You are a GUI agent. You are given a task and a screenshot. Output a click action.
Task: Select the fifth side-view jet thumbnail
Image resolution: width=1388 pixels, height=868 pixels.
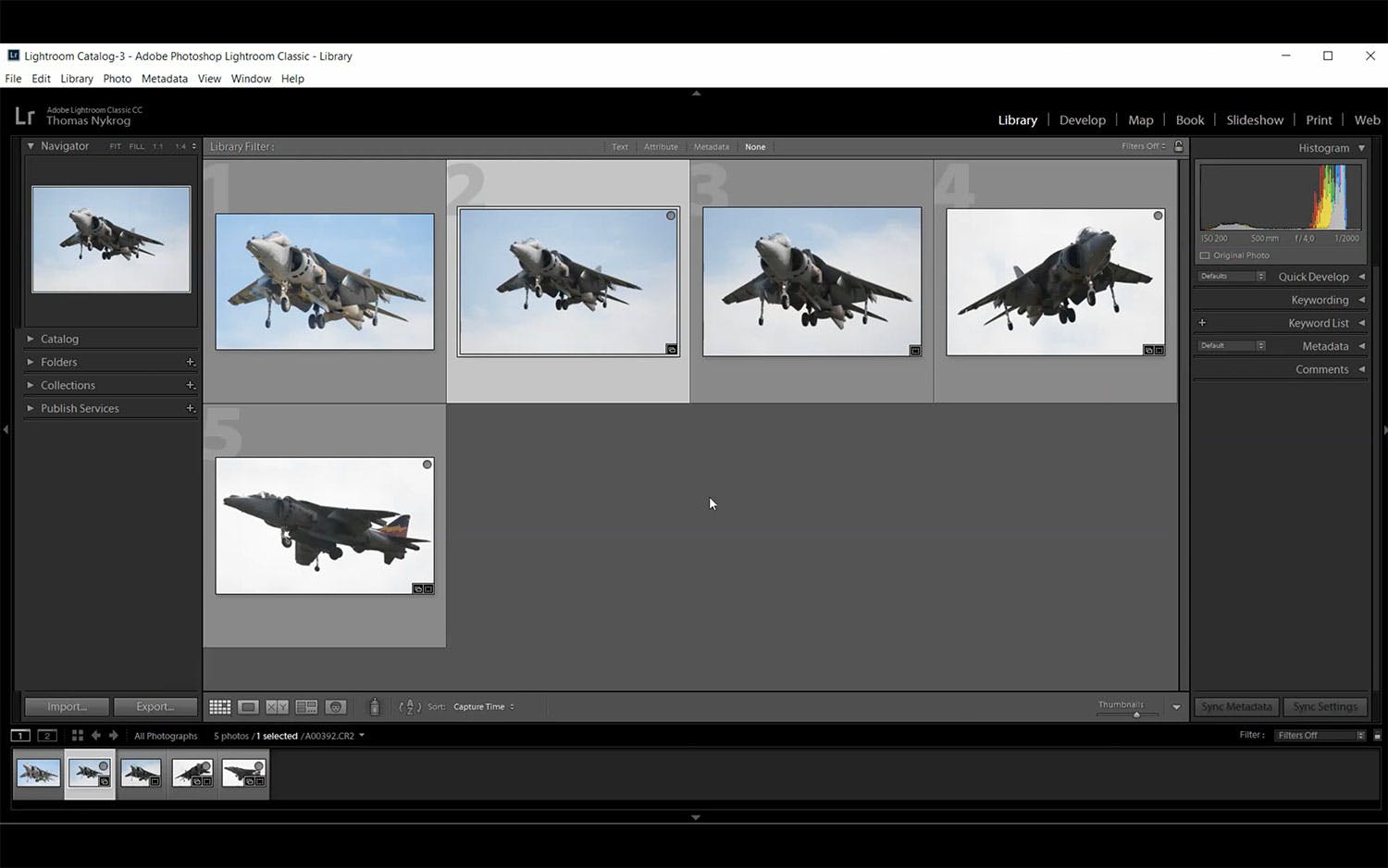point(325,526)
